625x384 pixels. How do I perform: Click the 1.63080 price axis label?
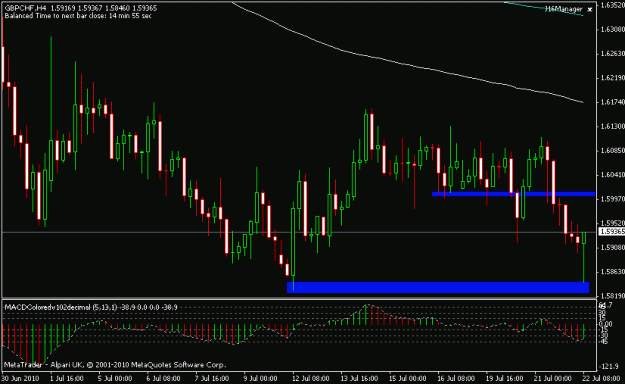point(612,29)
